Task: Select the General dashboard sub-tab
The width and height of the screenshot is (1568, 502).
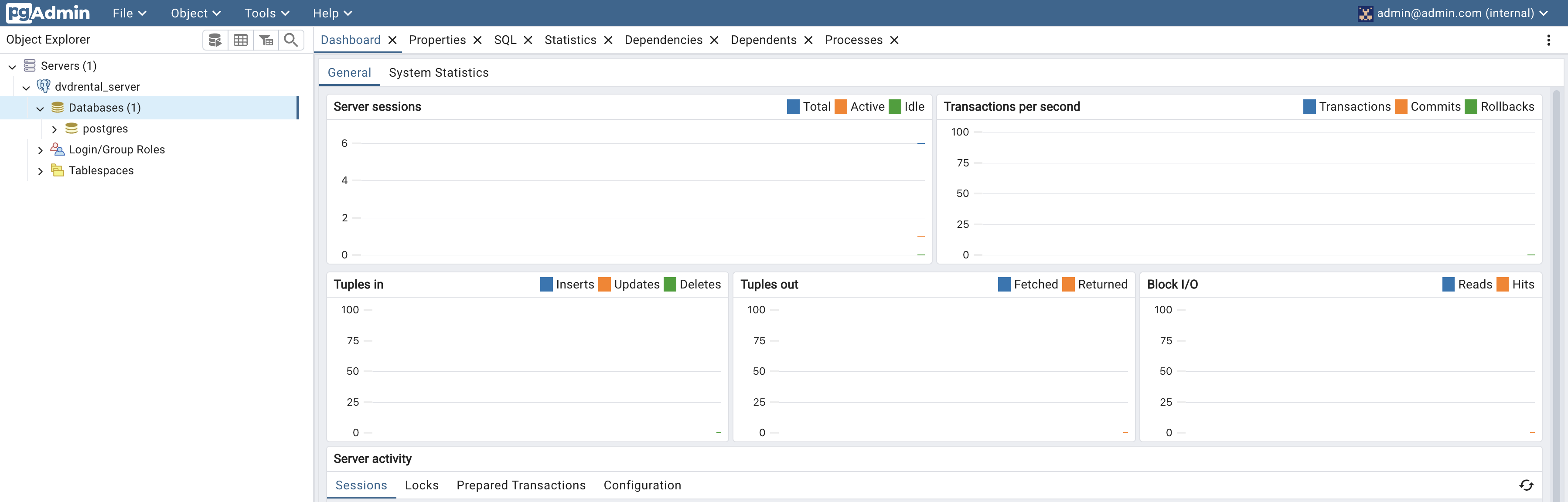Action: [x=349, y=72]
